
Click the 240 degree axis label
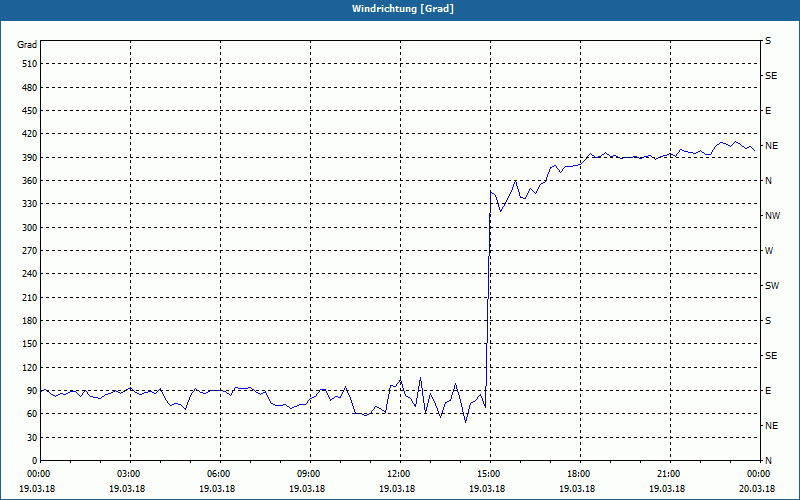[x=30, y=274]
